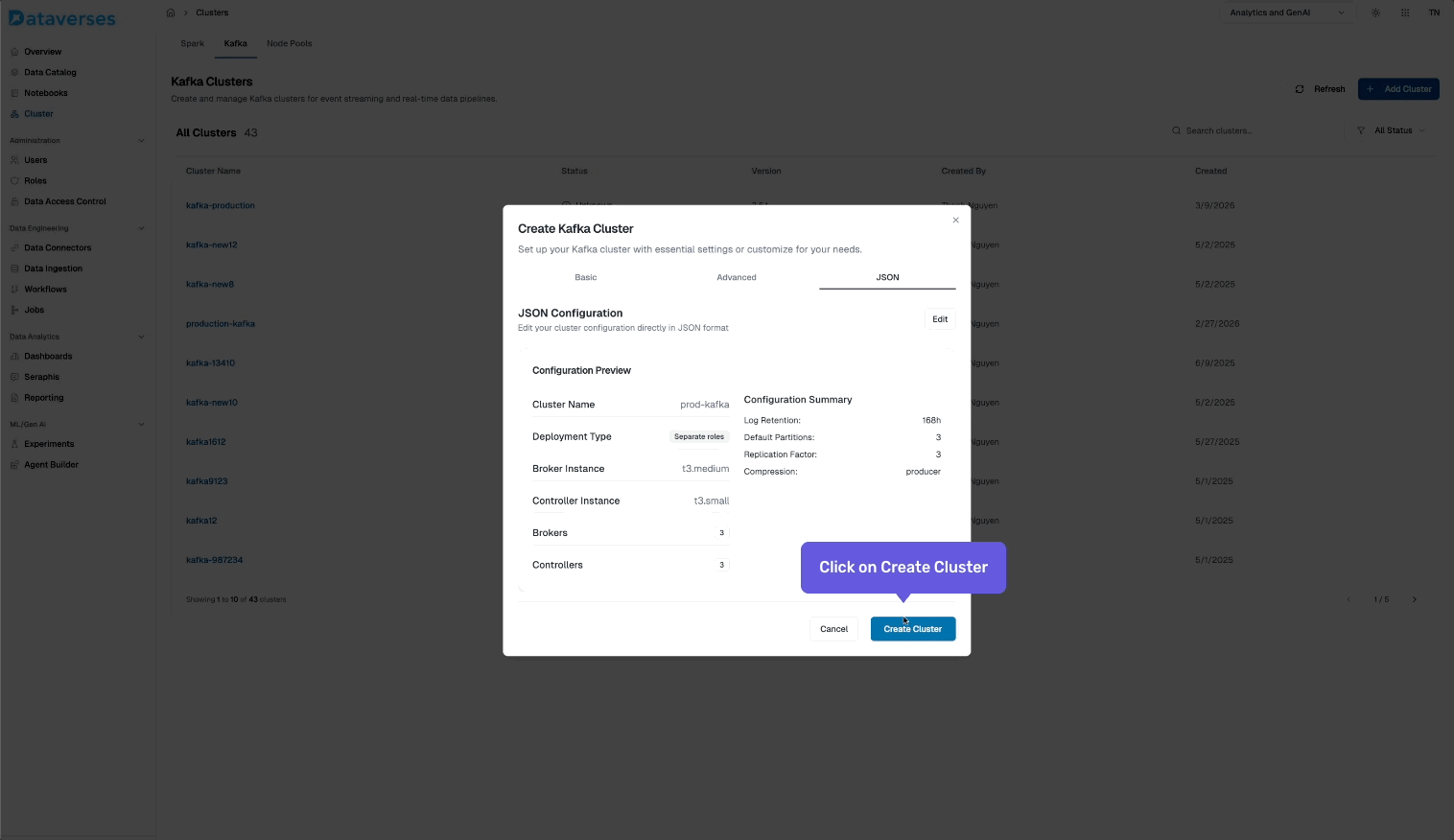Click the Separate roles deployment badge

pyautogui.click(x=699, y=436)
